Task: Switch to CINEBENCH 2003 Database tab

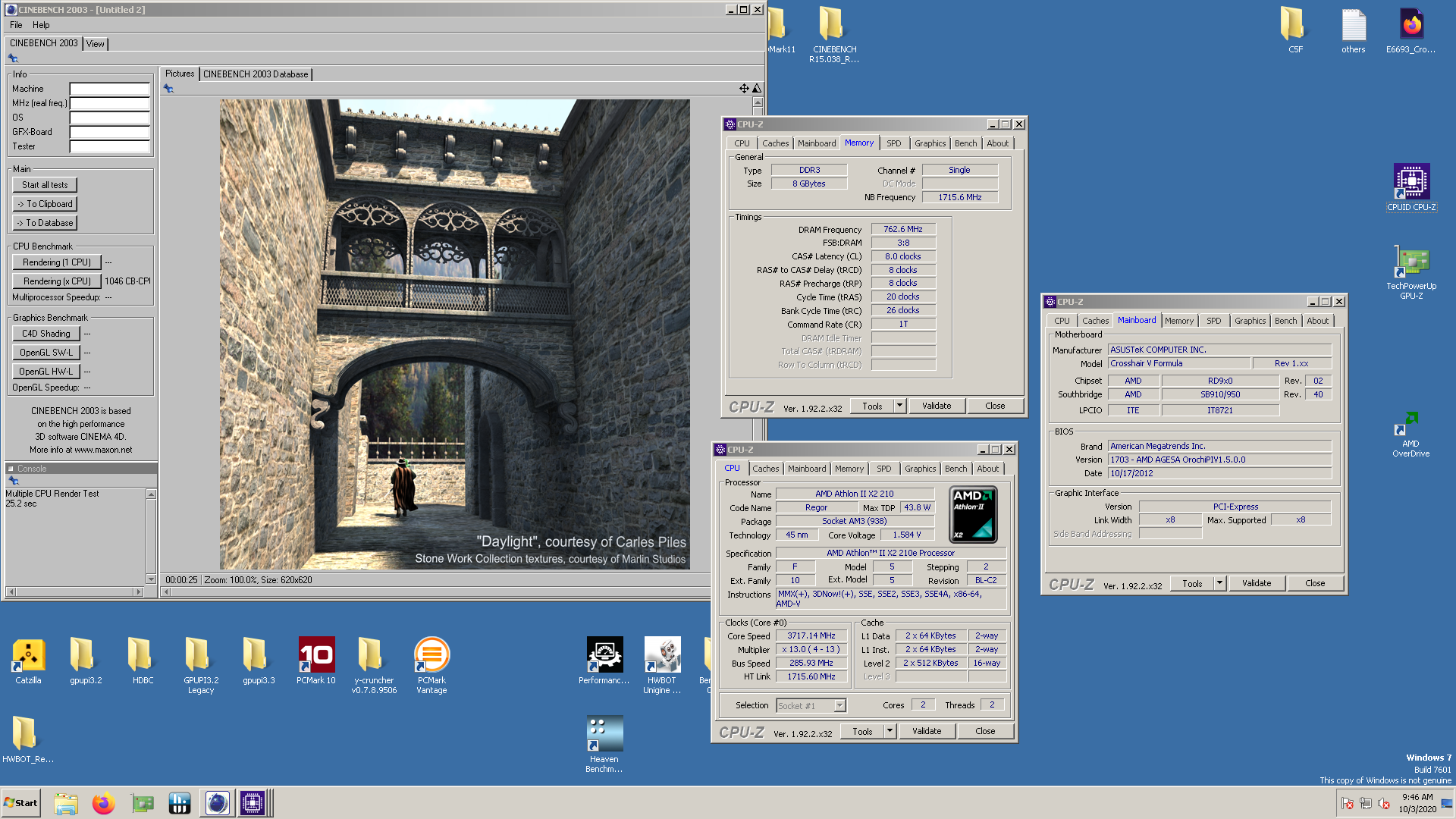Action: pyautogui.click(x=256, y=74)
